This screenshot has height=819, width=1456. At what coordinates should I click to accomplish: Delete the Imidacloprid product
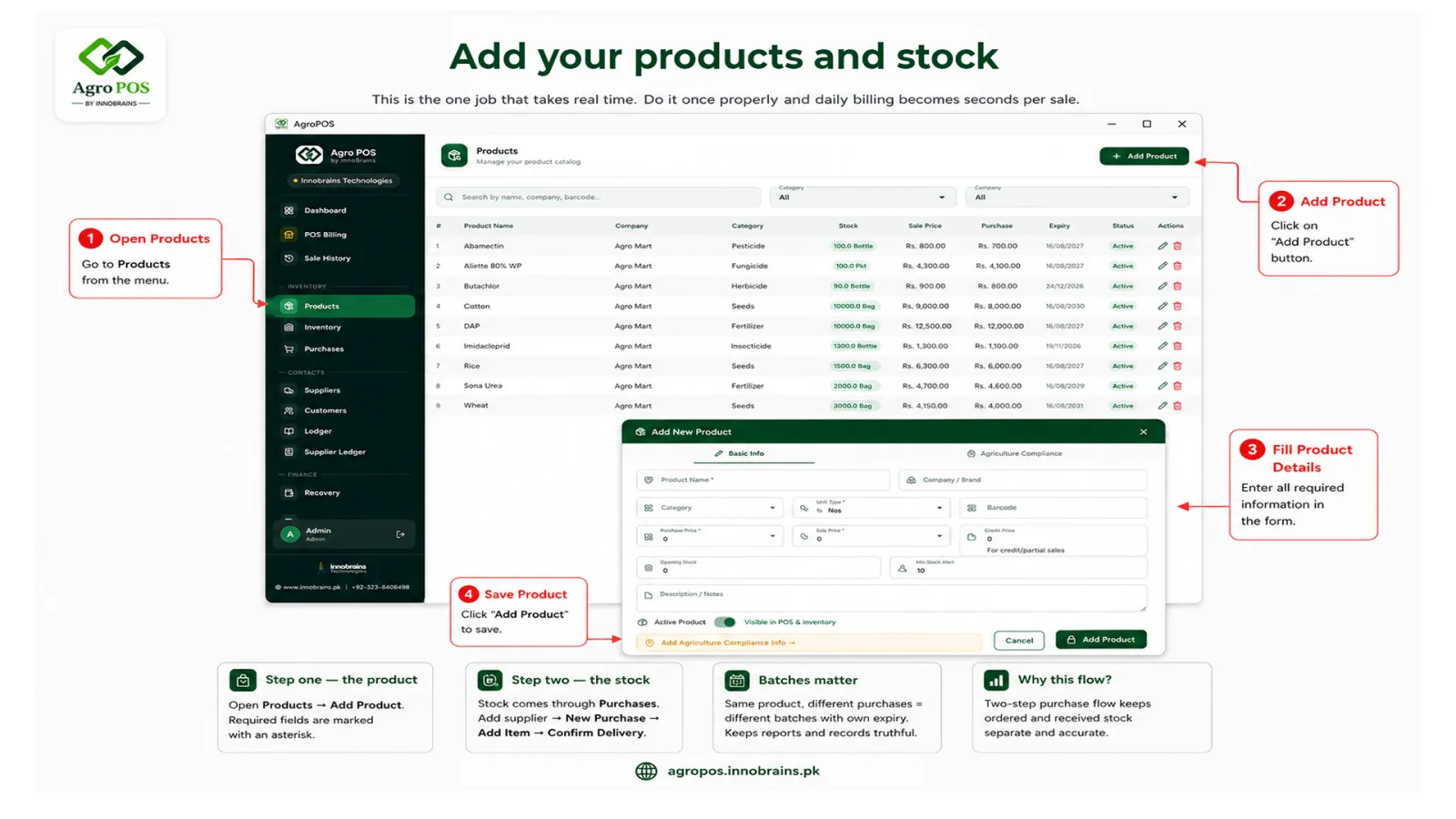click(x=1178, y=346)
